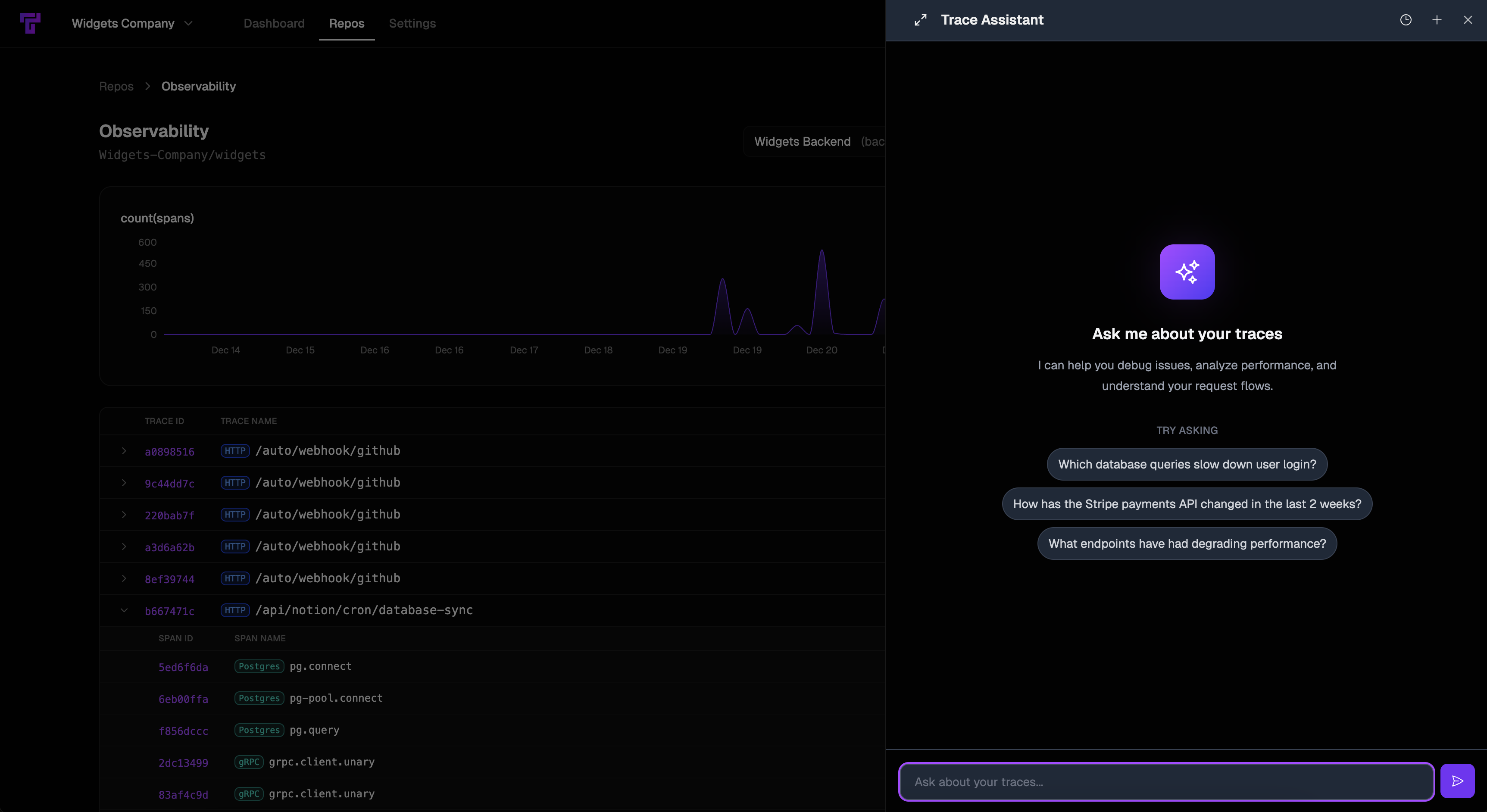1487x812 pixels.
Task: Click suggestion about degrading endpoint performance
Action: point(1187,543)
